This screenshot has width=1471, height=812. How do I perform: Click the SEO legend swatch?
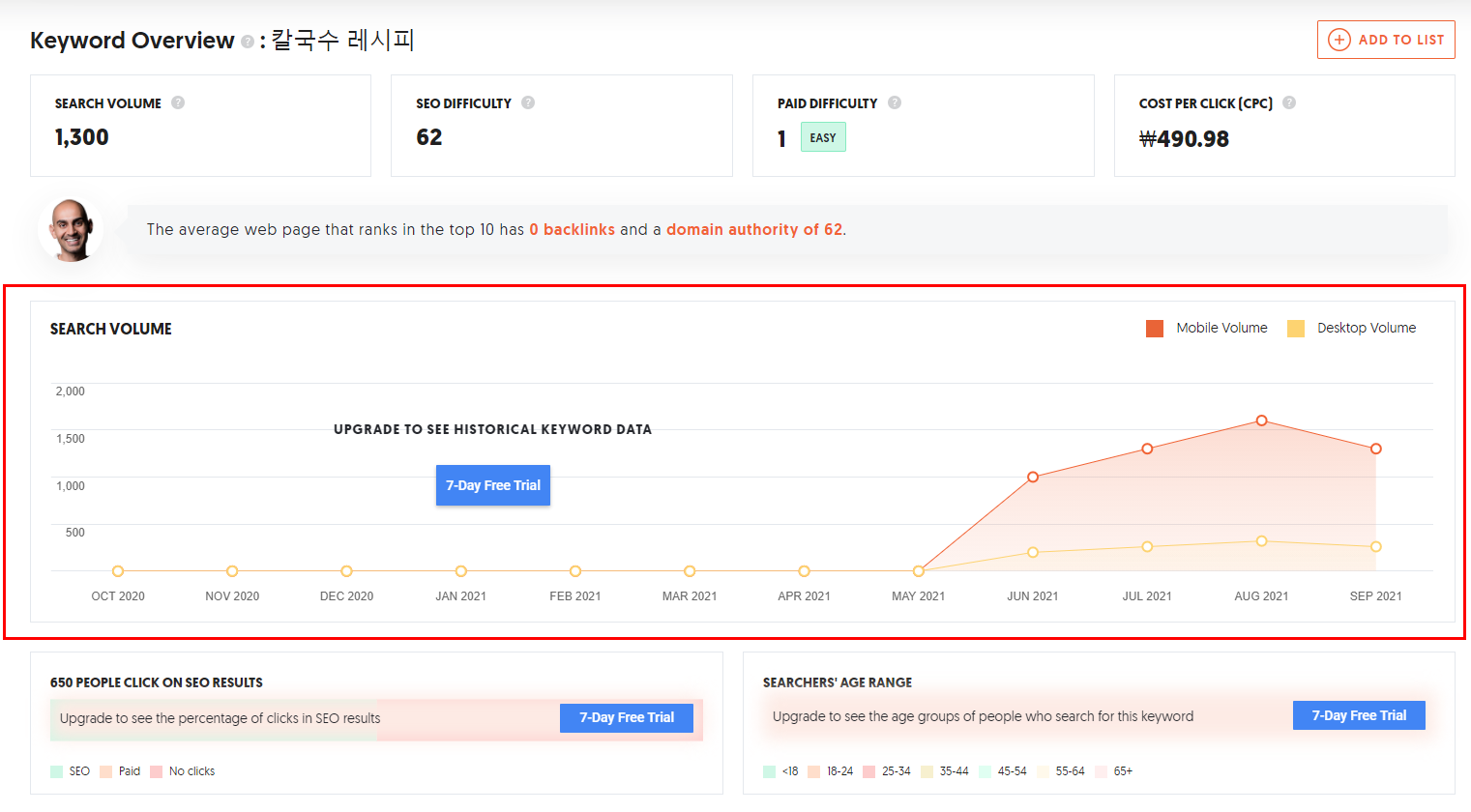[x=56, y=771]
